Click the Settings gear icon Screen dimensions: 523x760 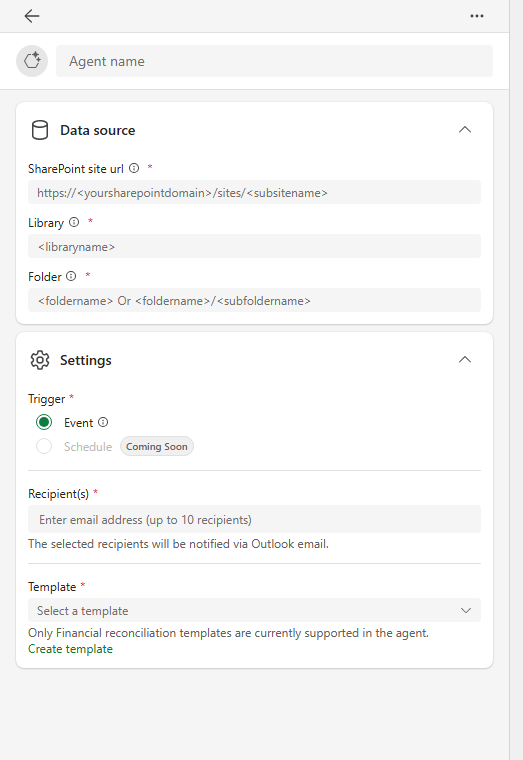click(40, 360)
